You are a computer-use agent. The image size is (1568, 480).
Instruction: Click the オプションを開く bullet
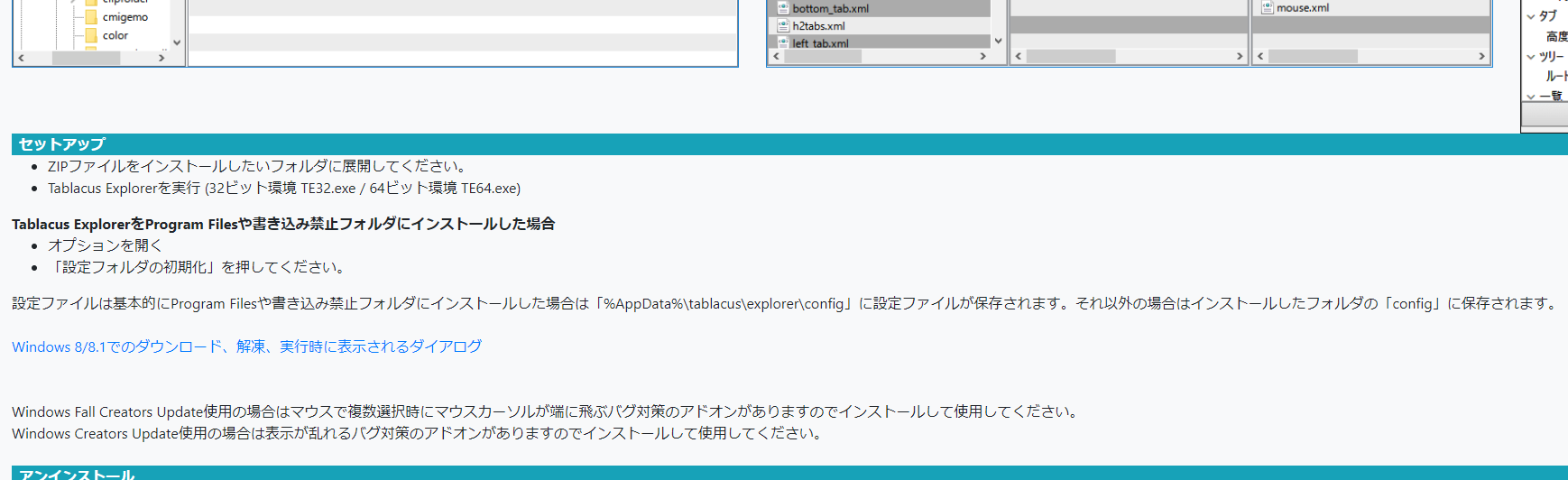tap(105, 245)
